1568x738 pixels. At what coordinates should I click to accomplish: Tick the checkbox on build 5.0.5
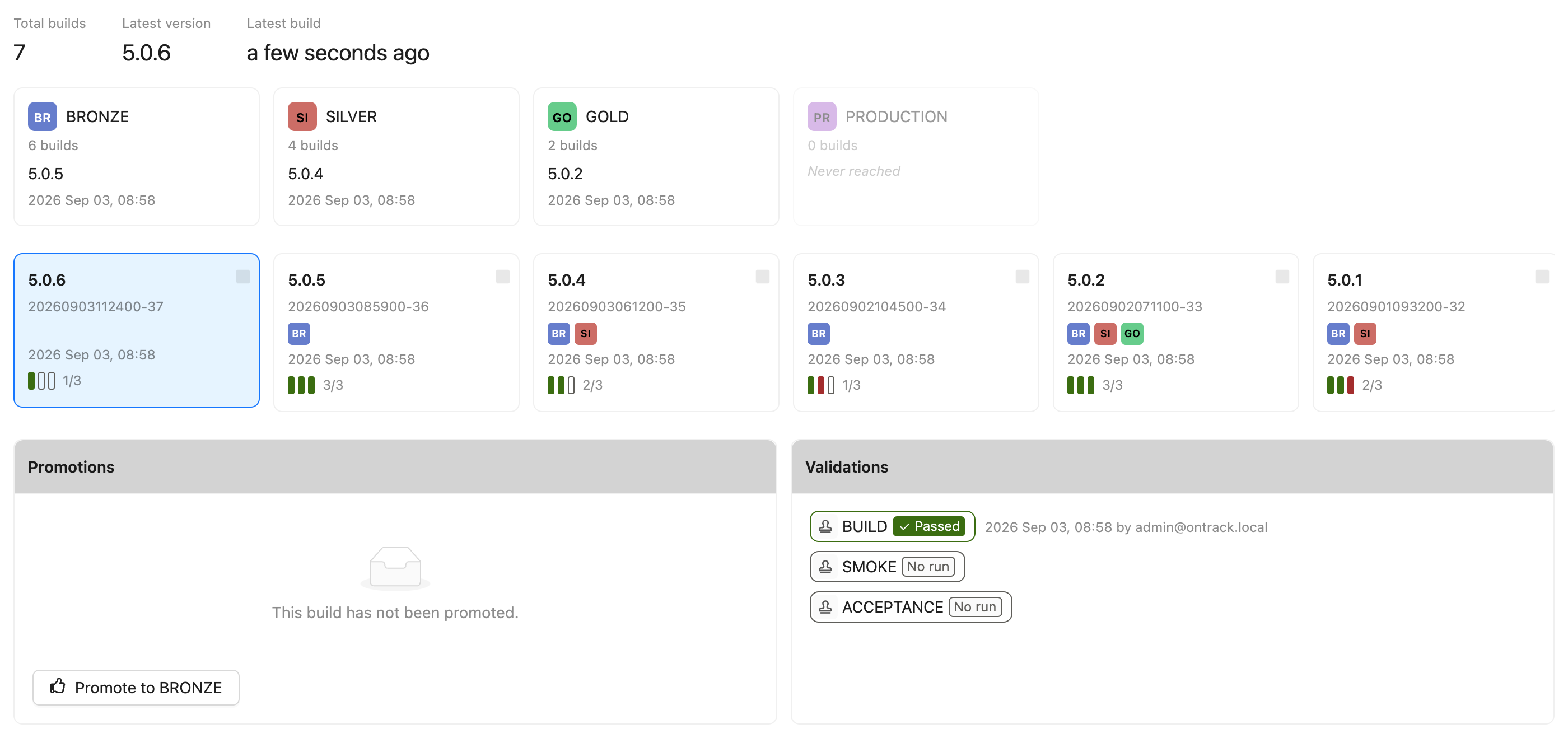point(503,277)
